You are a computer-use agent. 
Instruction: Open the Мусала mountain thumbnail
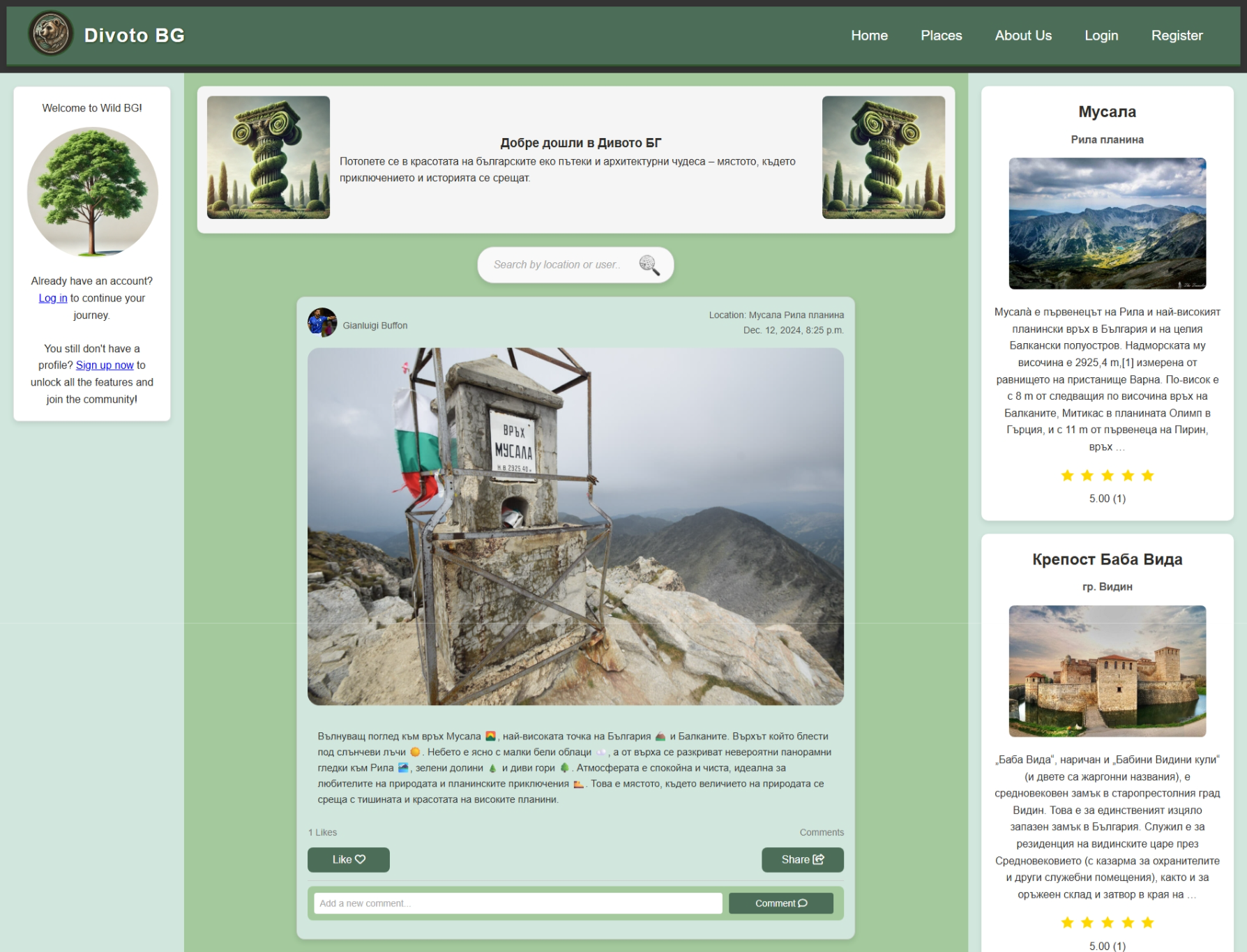click(1107, 223)
